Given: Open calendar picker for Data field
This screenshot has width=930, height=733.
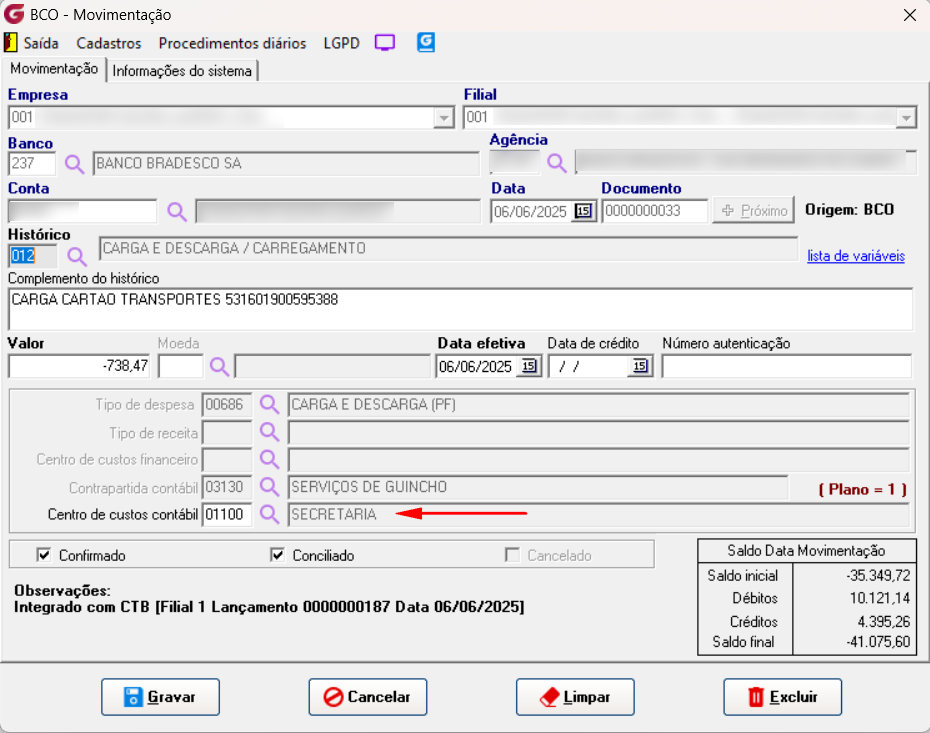Looking at the screenshot, I should click(584, 211).
